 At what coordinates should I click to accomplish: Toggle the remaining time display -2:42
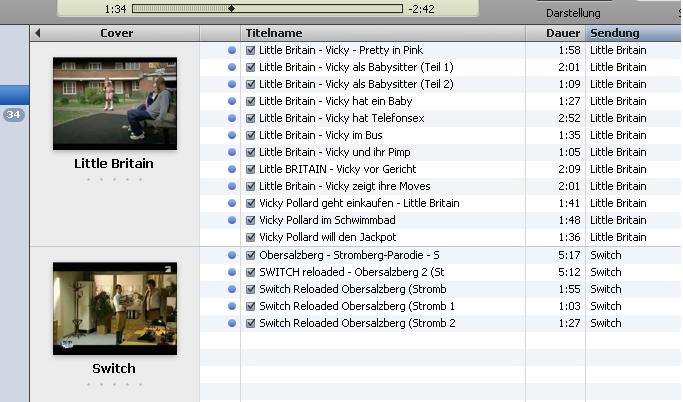[421, 9]
